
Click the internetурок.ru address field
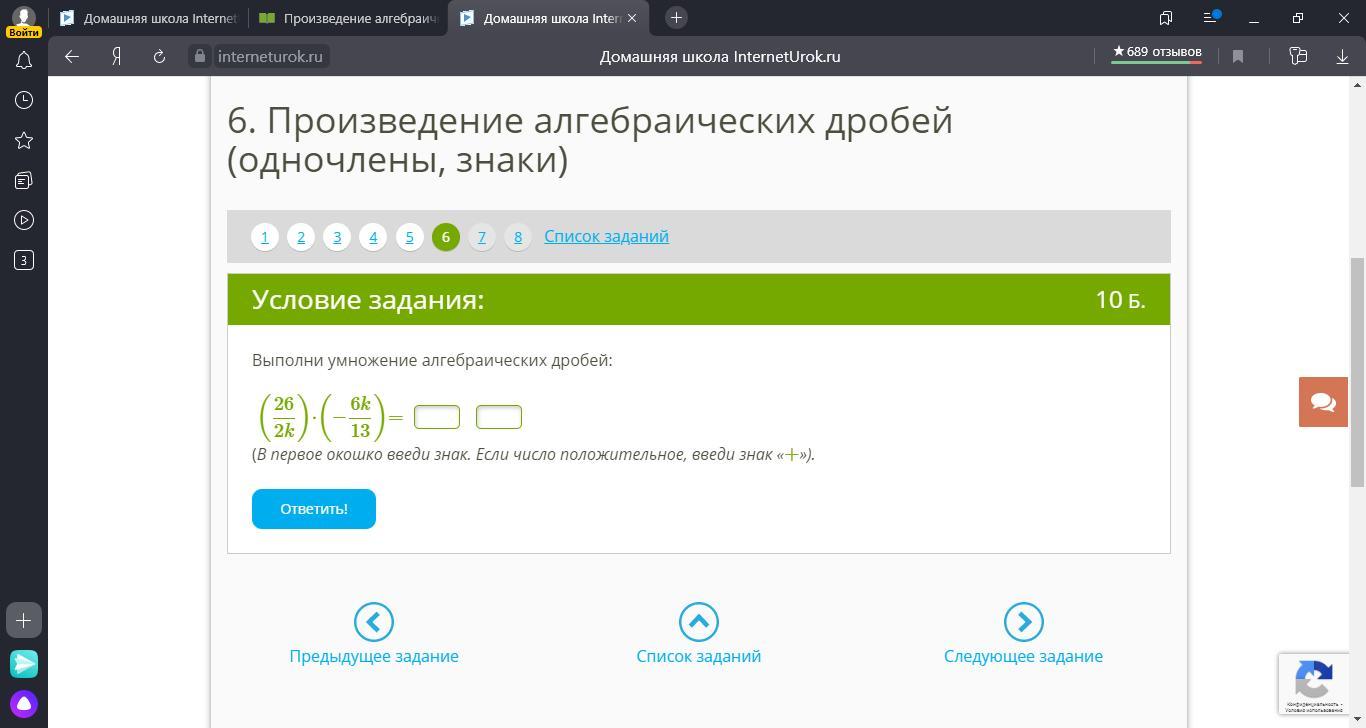(270, 56)
